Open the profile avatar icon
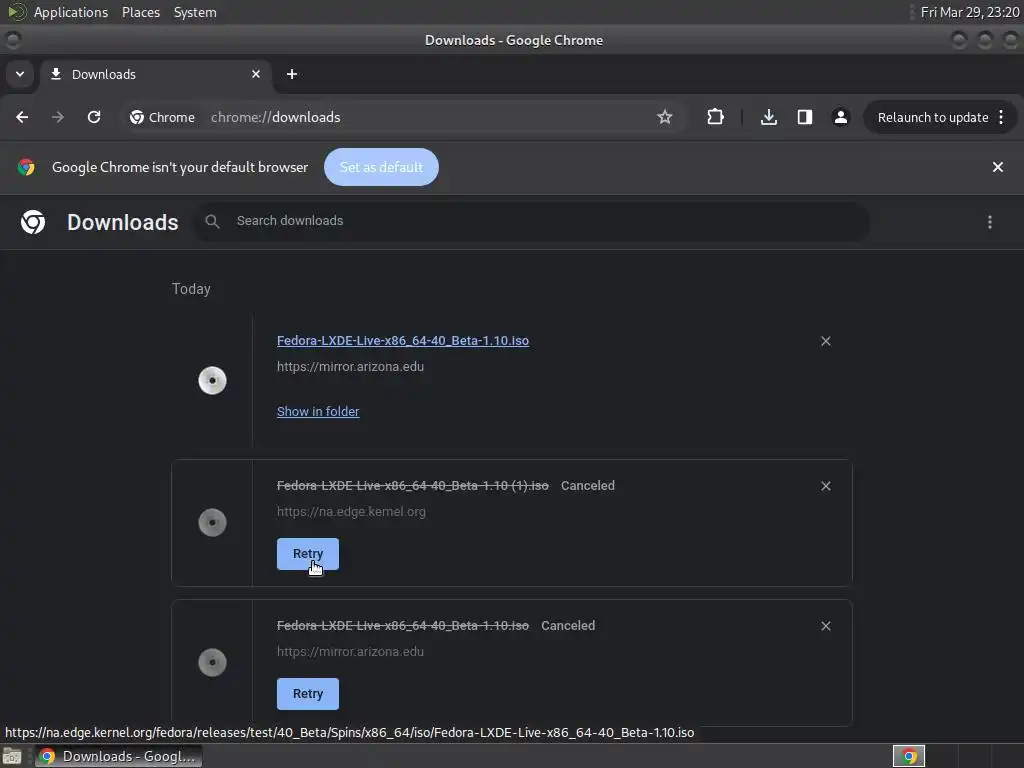This screenshot has height=768, width=1024. (x=840, y=117)
